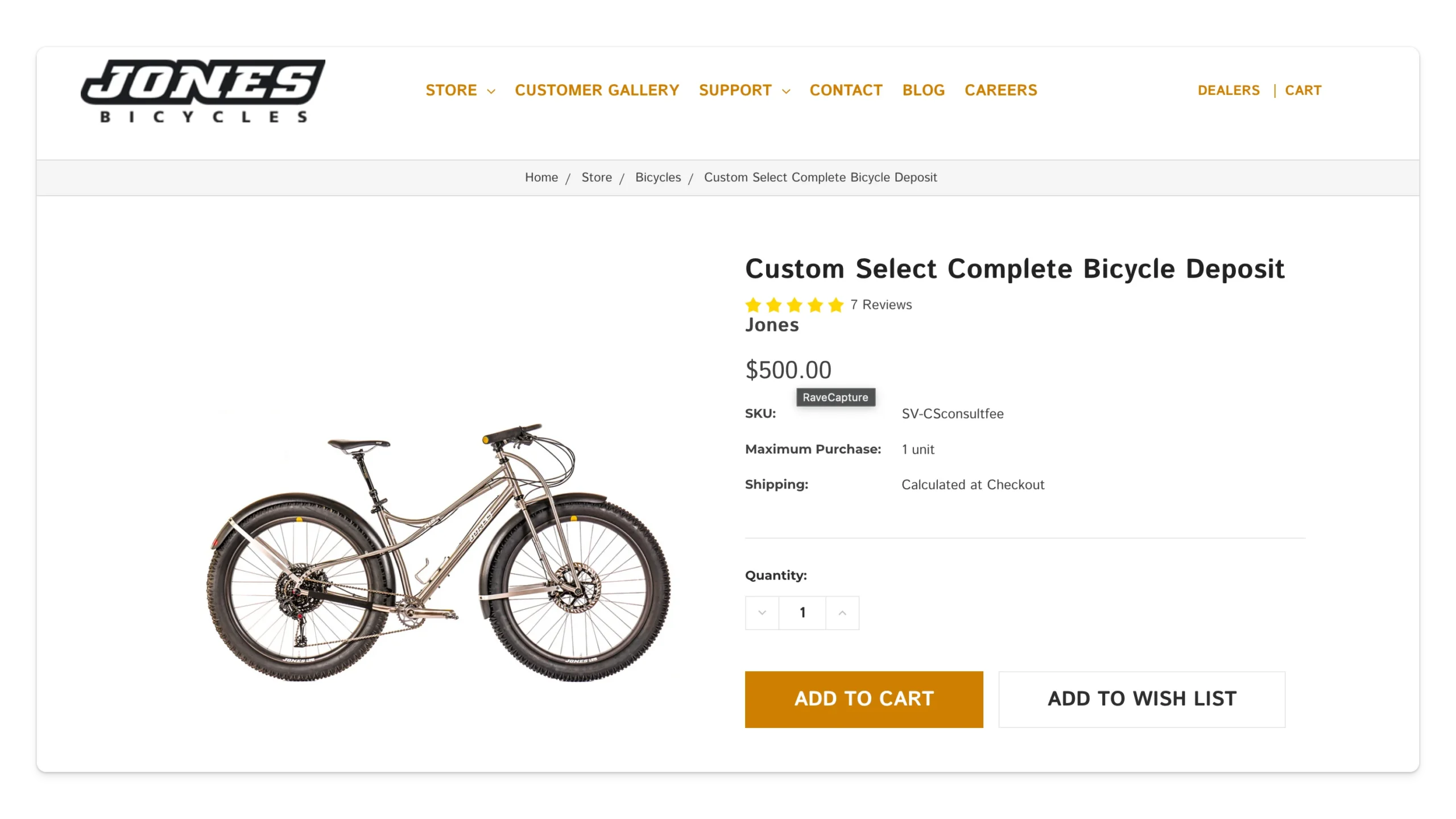Open the CAREERS page
Viewport: 1456px width, 819px height.
coord(1000,90)
